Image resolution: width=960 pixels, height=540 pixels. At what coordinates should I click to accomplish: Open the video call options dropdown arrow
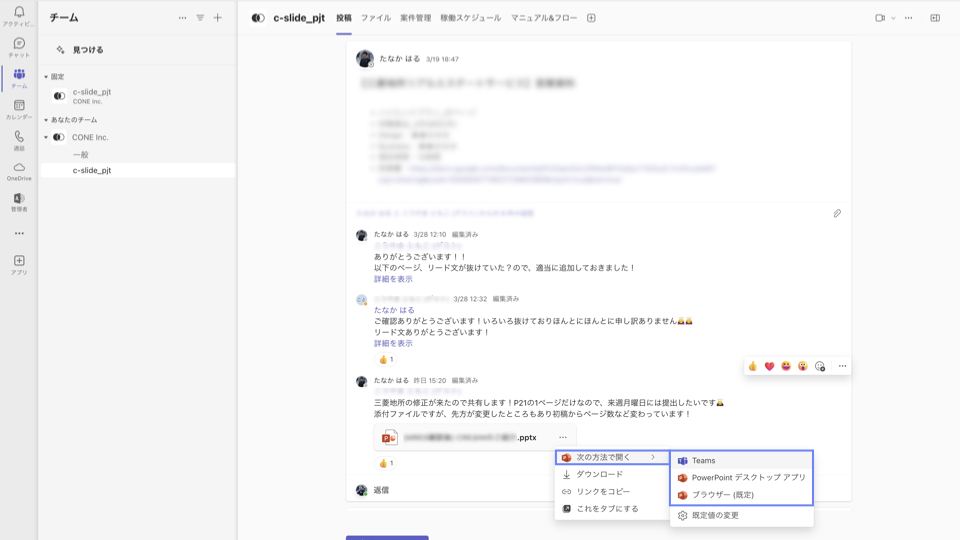tap(893, 18)
